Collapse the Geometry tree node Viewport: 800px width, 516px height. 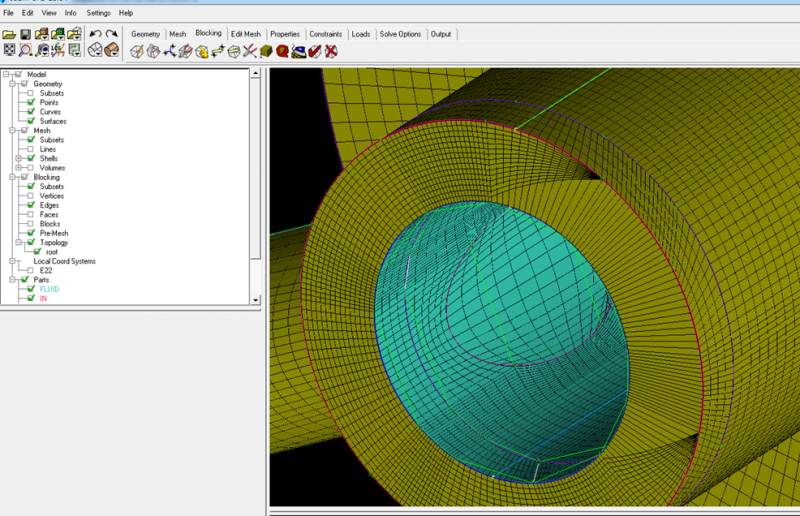tap(11, 84)
